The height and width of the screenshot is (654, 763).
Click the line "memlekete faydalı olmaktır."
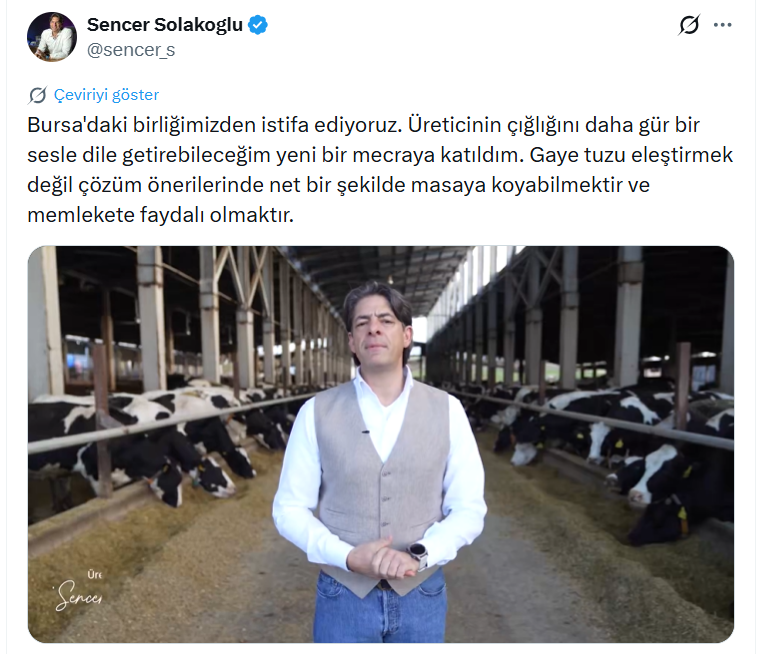161,215
